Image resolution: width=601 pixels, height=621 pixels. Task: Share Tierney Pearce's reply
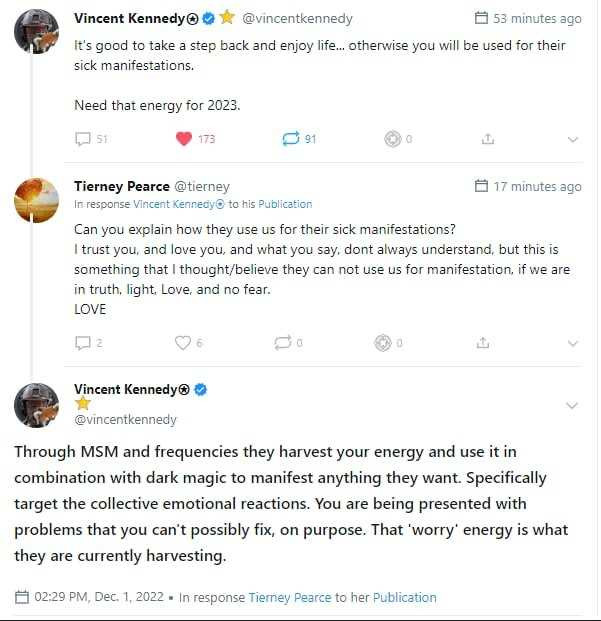pyautogui.click(x=483, y=343)
